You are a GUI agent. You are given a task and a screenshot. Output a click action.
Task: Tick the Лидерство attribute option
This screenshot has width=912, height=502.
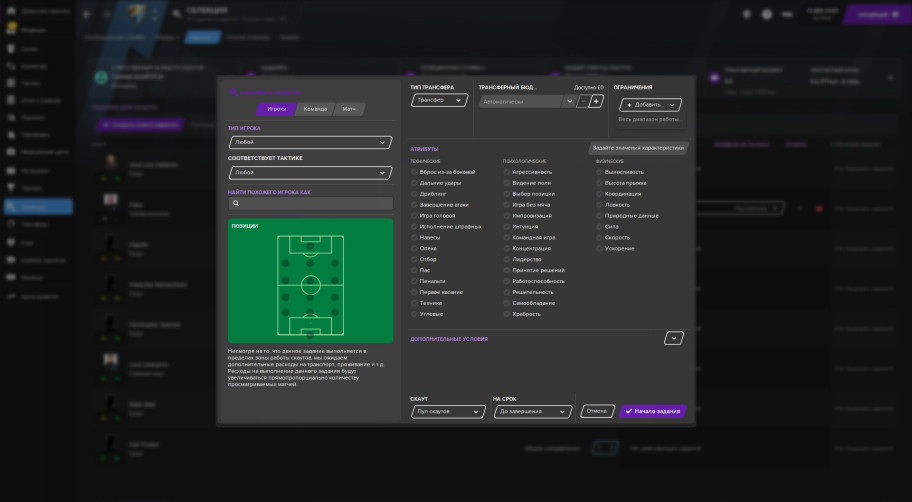point(508,259)
